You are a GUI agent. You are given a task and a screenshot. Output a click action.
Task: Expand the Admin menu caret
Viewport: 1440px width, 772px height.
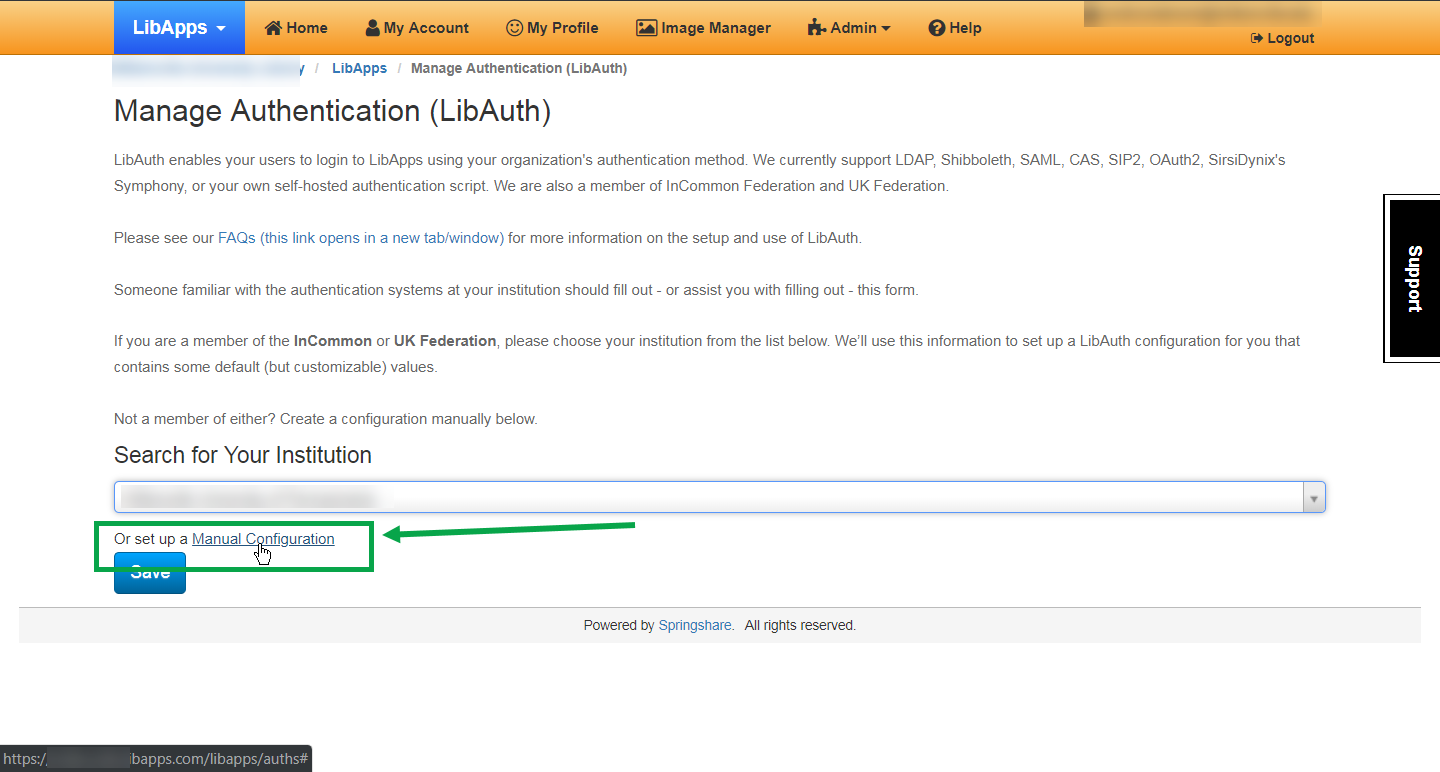pos(886,29)
